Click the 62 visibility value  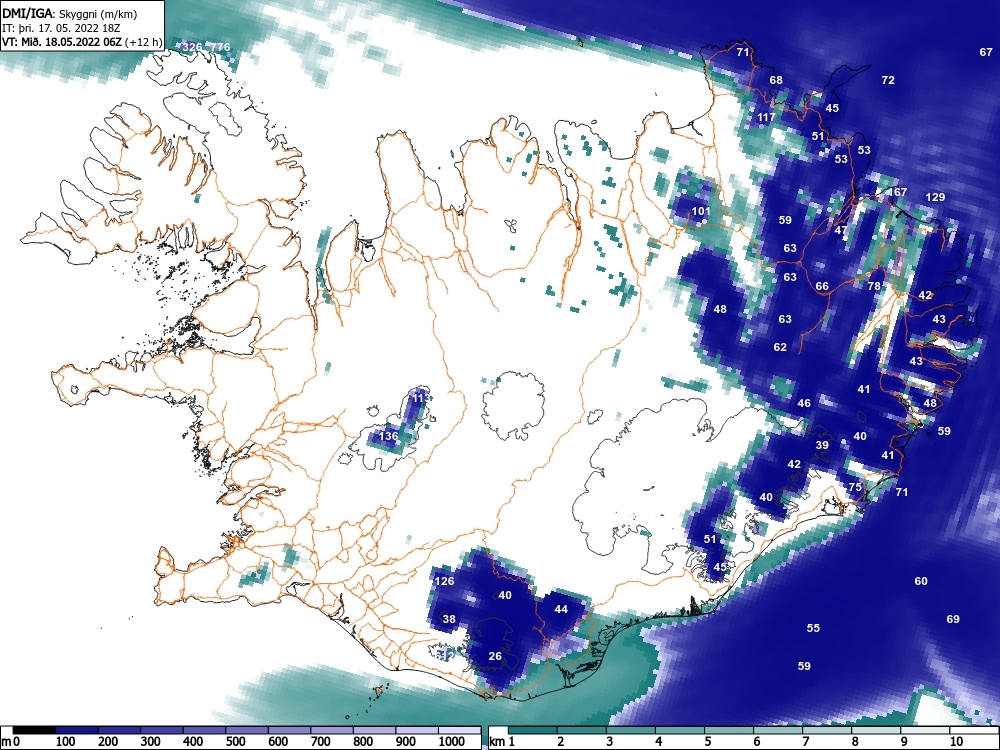click(x=780, y=348)
